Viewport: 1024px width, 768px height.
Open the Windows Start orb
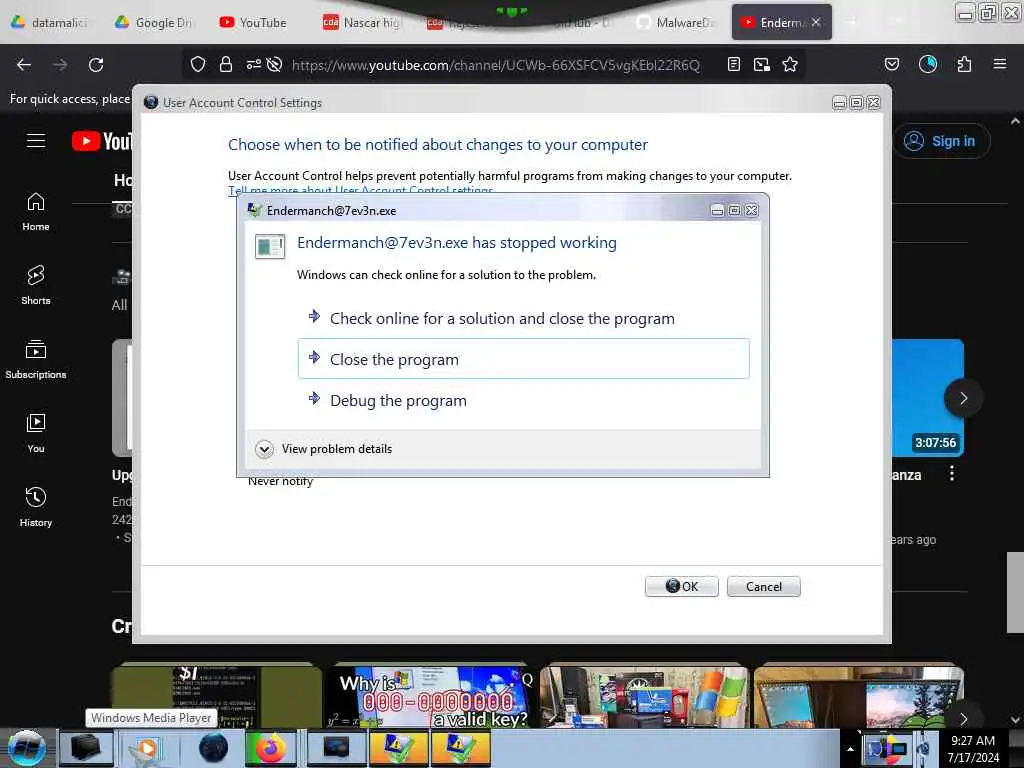(26, 748)
